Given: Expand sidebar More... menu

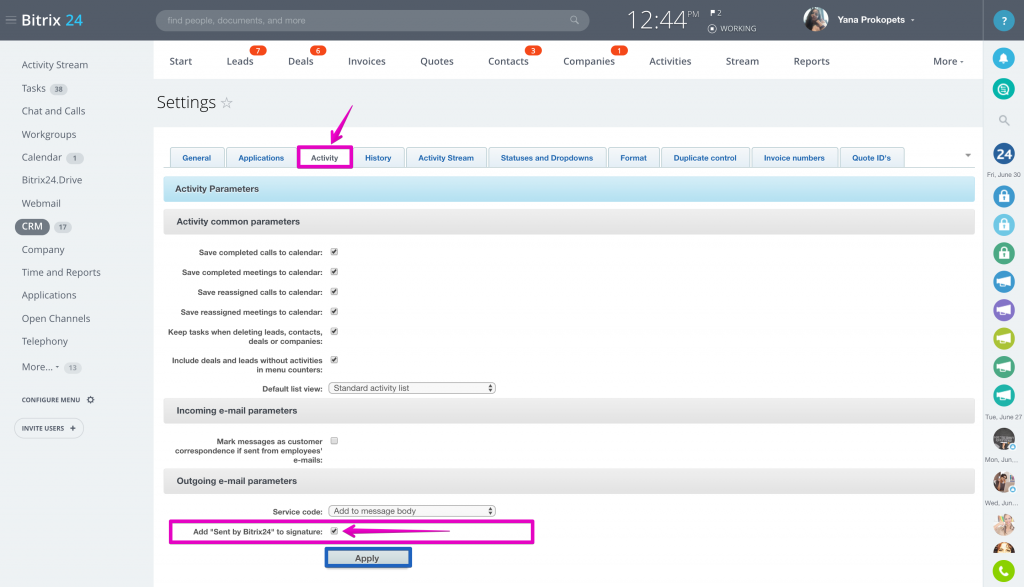Looking at the screenshot, I should tap(40, 367).
